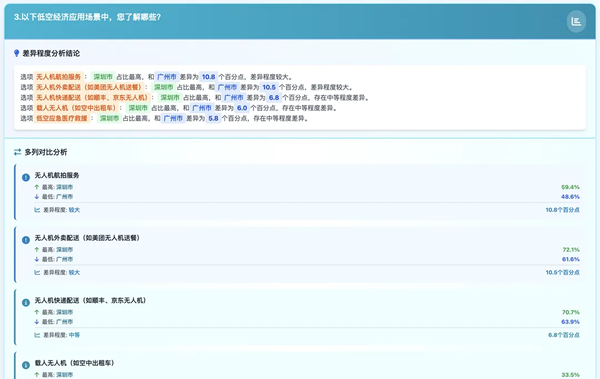The height and width of the screenshot is (379, 600).
Task: Click the 6.8 value in the conclusions
Action: (274, 98)
